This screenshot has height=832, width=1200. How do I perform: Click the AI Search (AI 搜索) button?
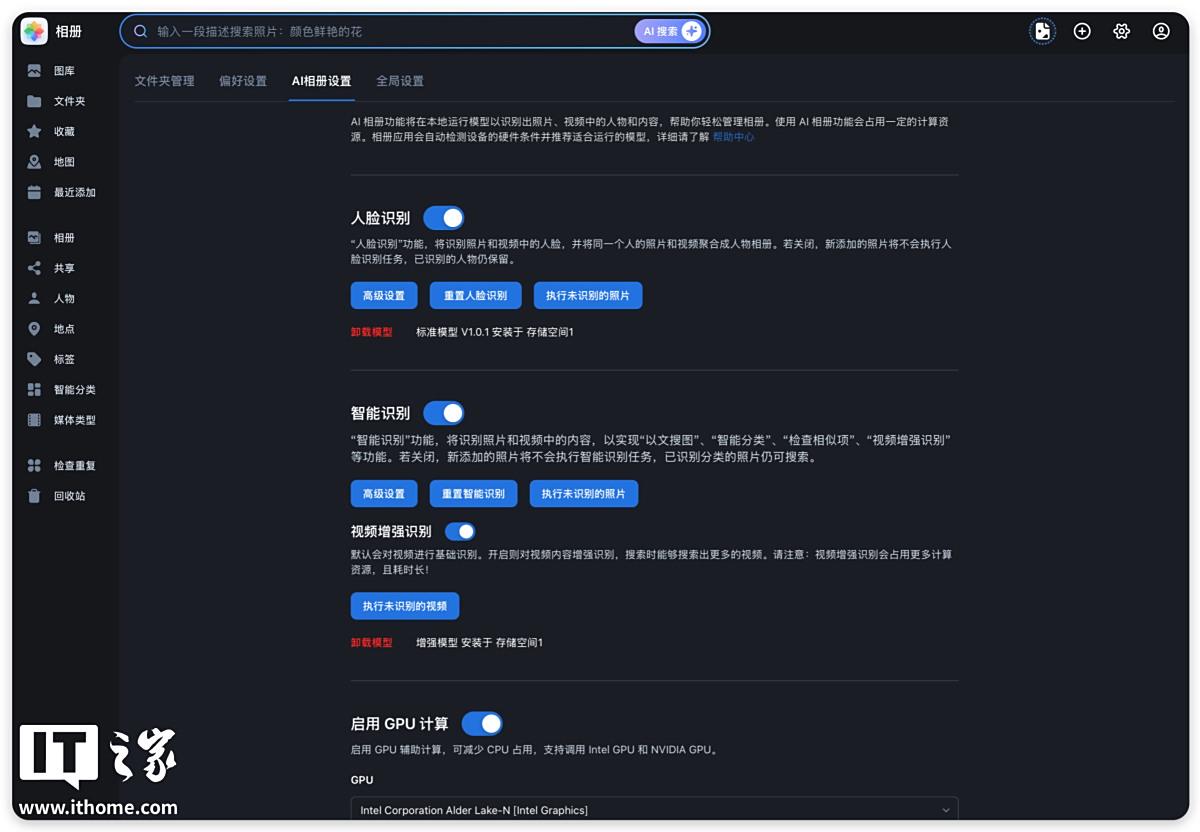point(669,31)
